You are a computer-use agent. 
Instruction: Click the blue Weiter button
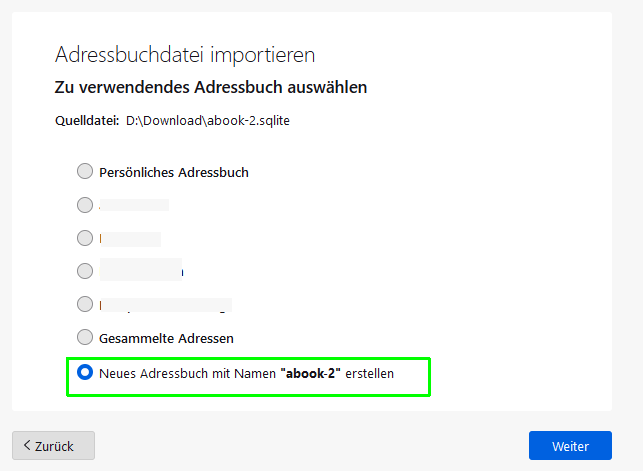click(570, 446)
